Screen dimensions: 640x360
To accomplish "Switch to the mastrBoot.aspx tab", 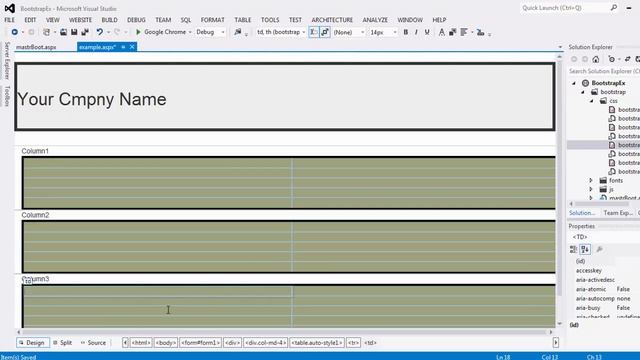I will pos(36,47).
